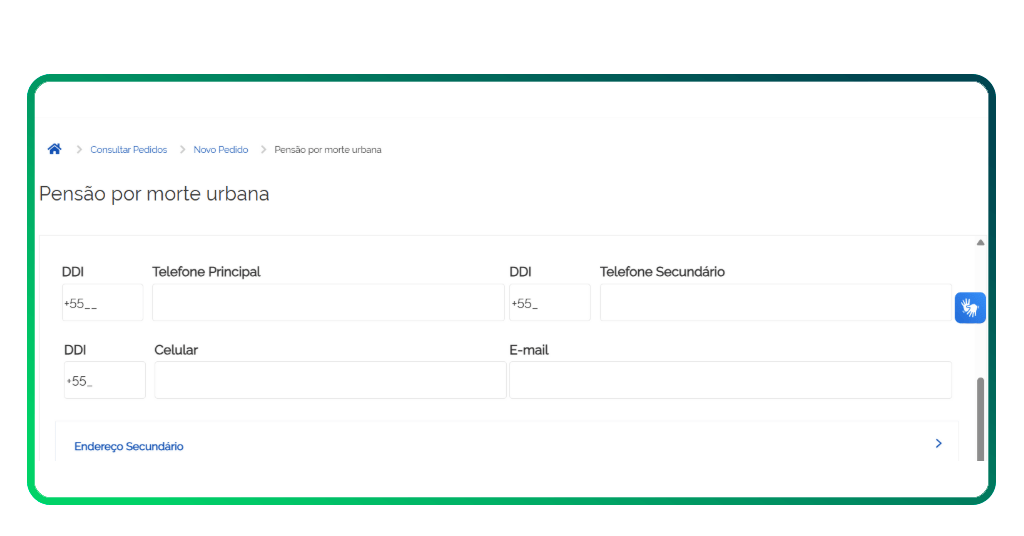The height and width of the screenshot is (536, 1024).
Task: Click the scrollbar up arrow
Action: [x=980, y=243]
